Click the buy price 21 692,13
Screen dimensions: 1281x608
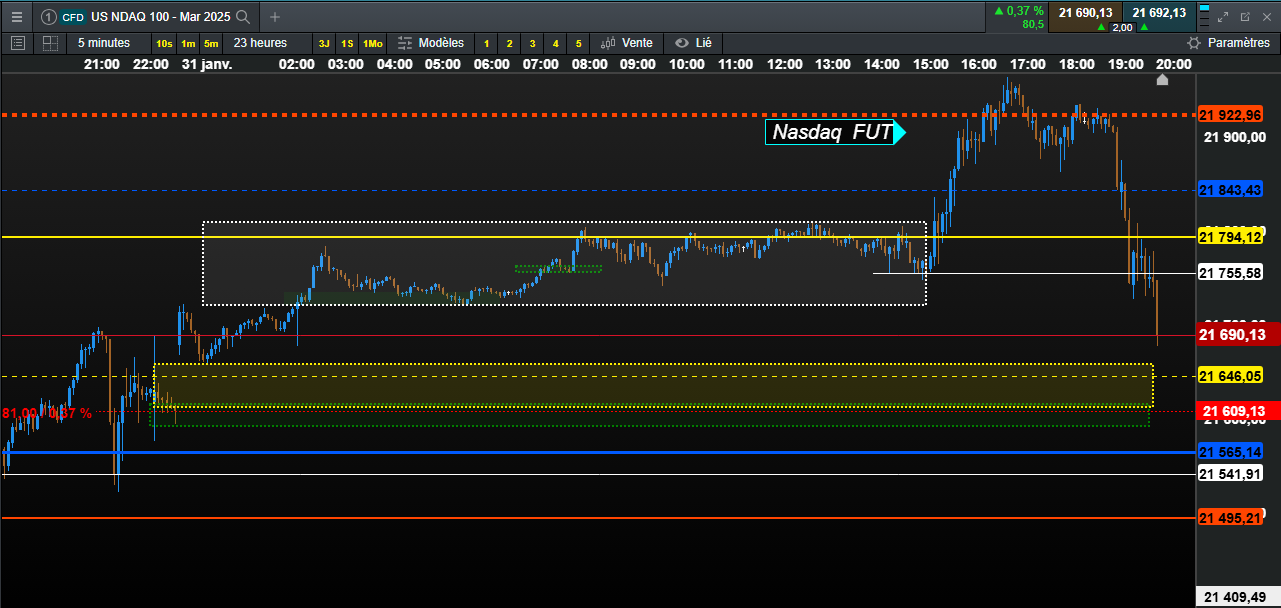click(1159, 12)
